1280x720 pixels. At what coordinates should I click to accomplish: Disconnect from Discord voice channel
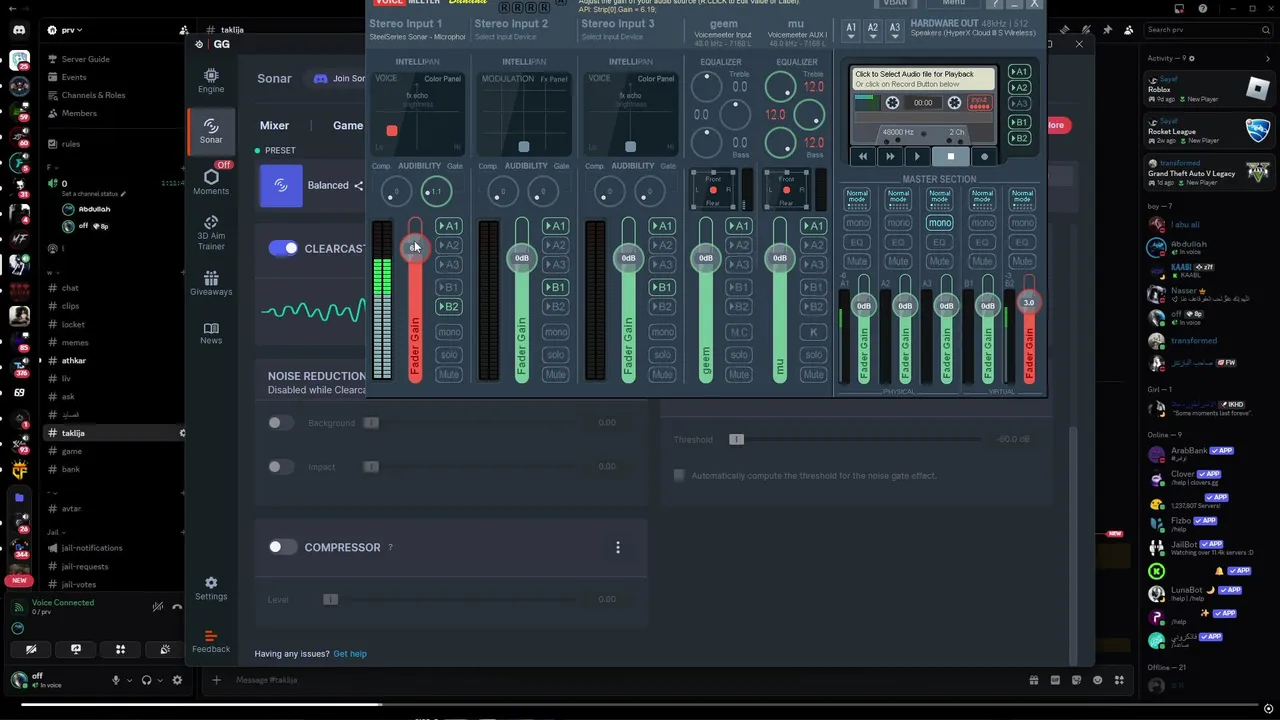coord(177,607)
